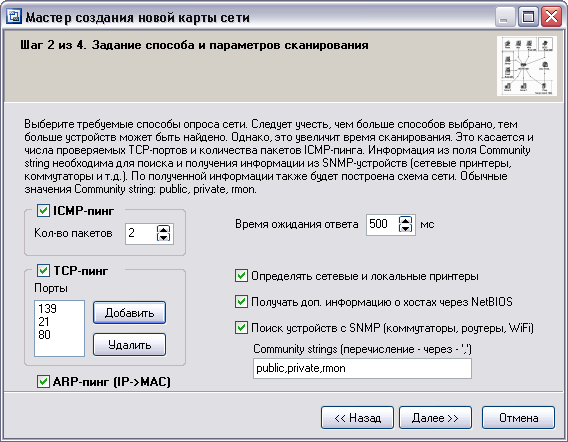
Task: Go back with << Назад button
Action: click(x=357, y=418)
